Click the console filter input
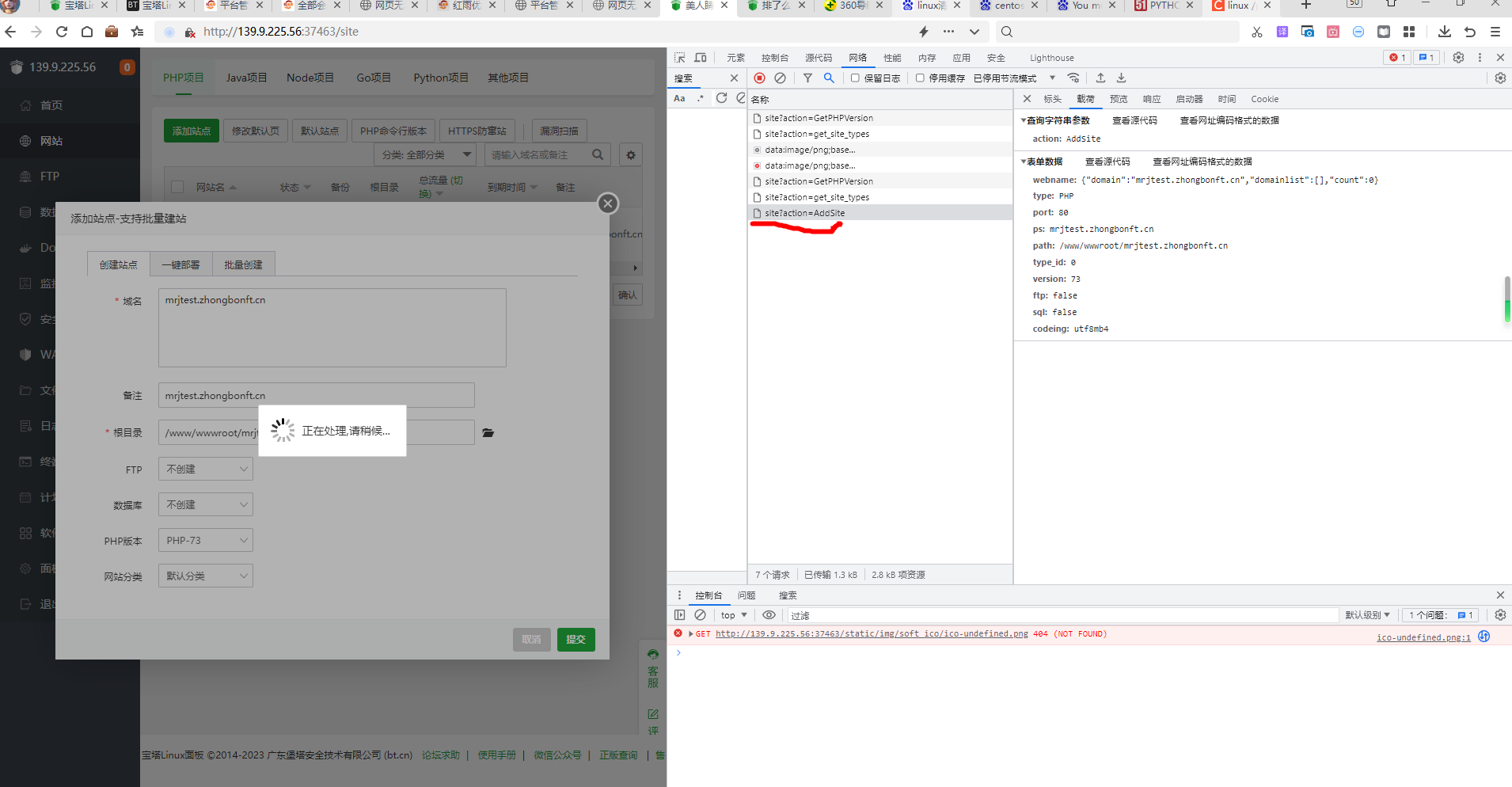 coord(1062,615)
